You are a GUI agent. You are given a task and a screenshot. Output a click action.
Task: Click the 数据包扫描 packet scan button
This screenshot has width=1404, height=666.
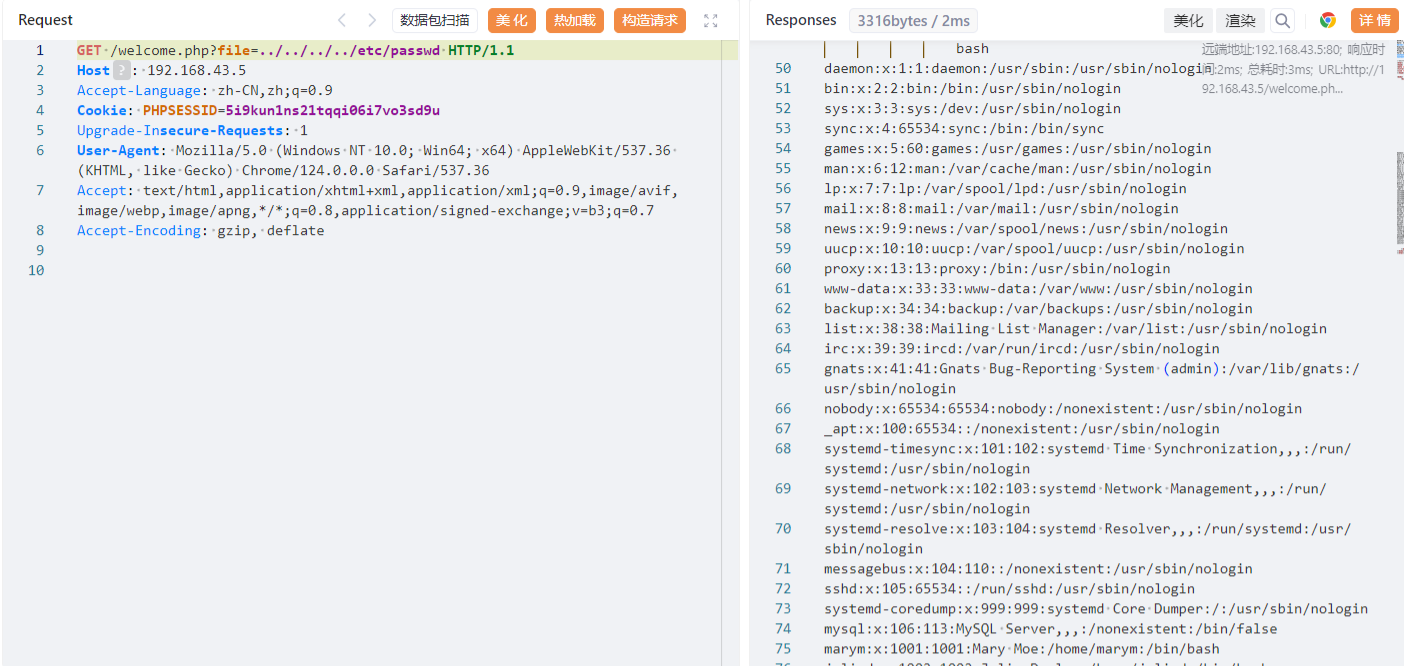point(435,20)
